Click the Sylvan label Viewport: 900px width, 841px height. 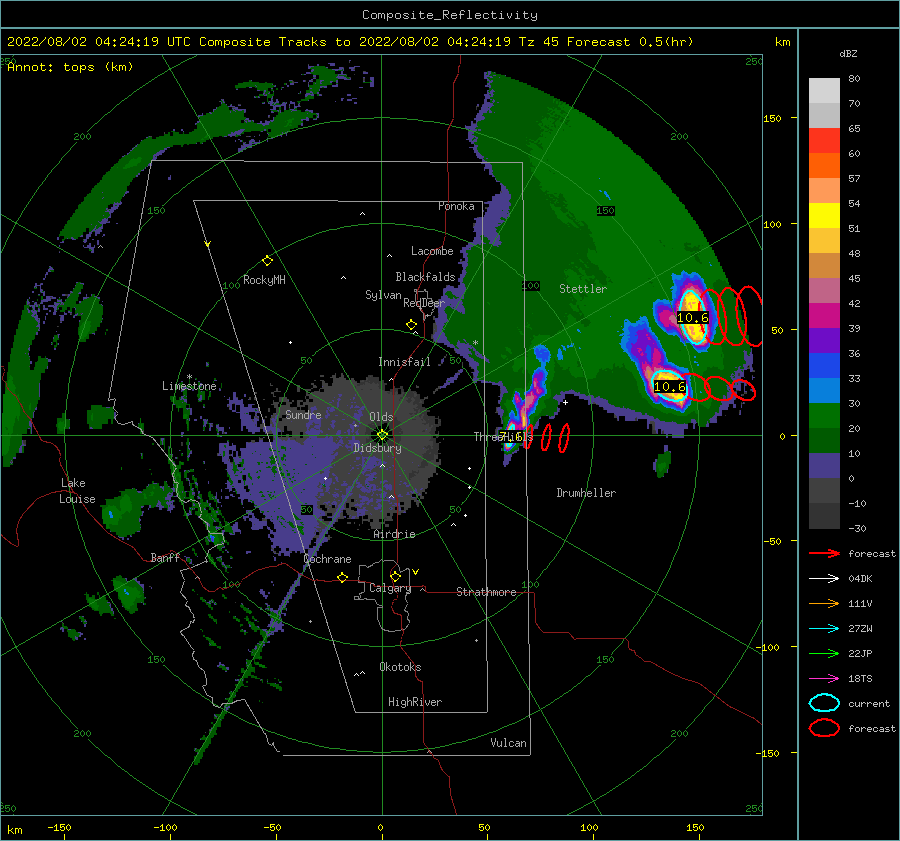pos(383,295)
